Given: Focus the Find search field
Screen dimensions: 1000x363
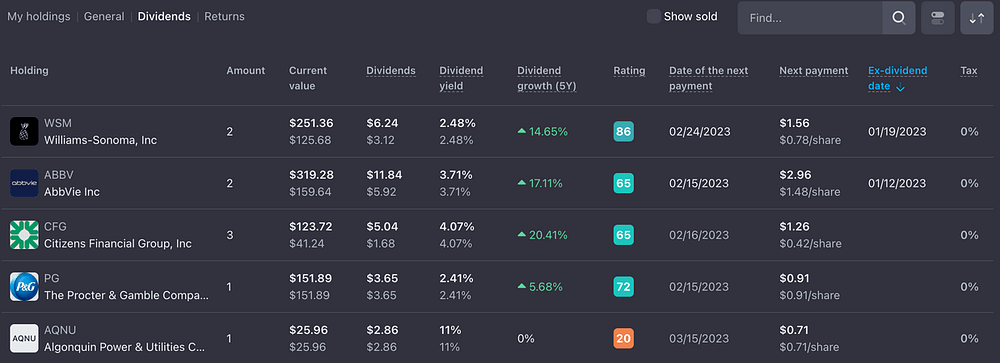Looking at the screenshot, I should (x=810, y=18).
